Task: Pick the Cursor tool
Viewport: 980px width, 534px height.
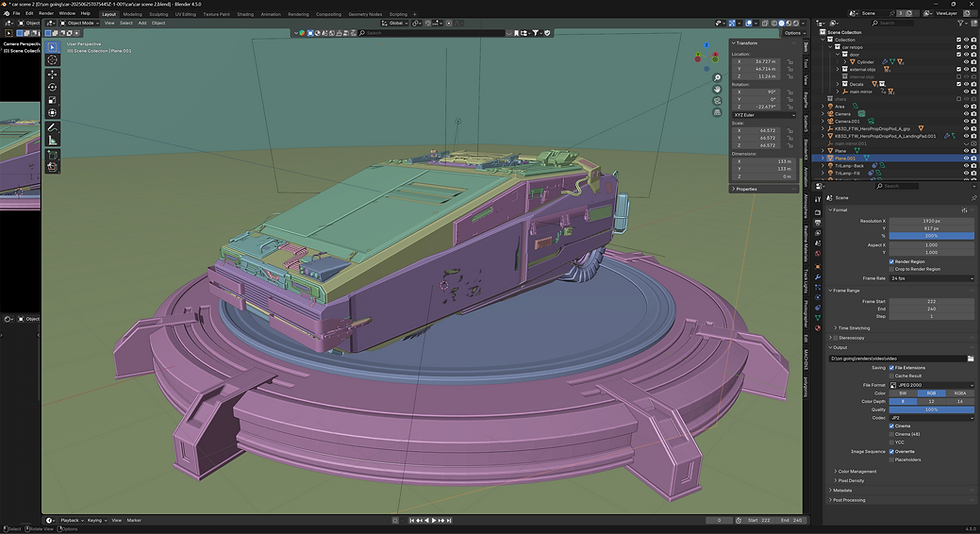Action: click(53, 60)
